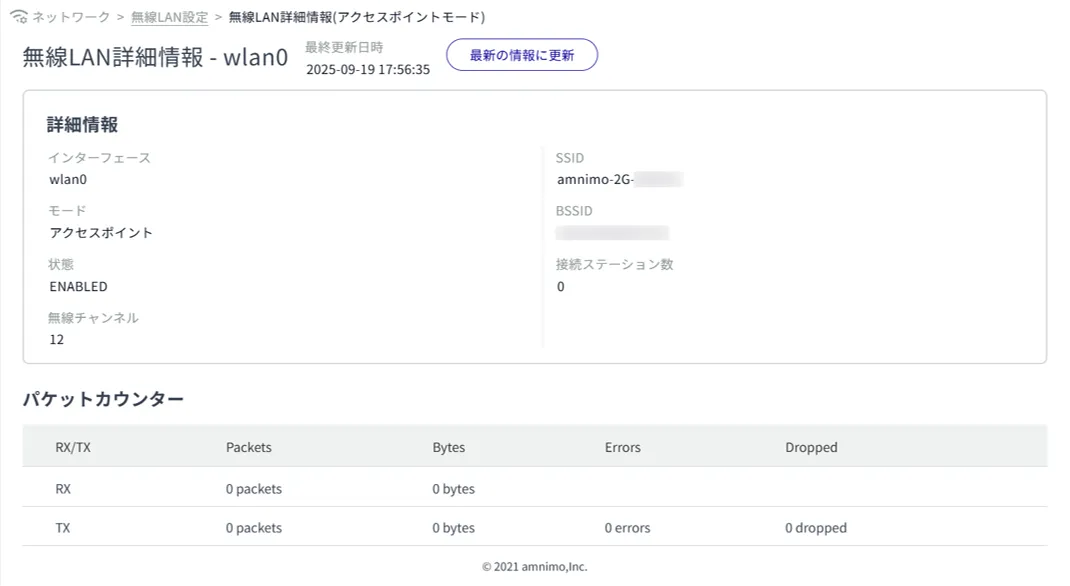Select the current breadcrumb 無線LAN詳細情報(アクセスポイントモード)
Image resolution: width=1070 pixels, height=586 pixels.
(357, 17)
